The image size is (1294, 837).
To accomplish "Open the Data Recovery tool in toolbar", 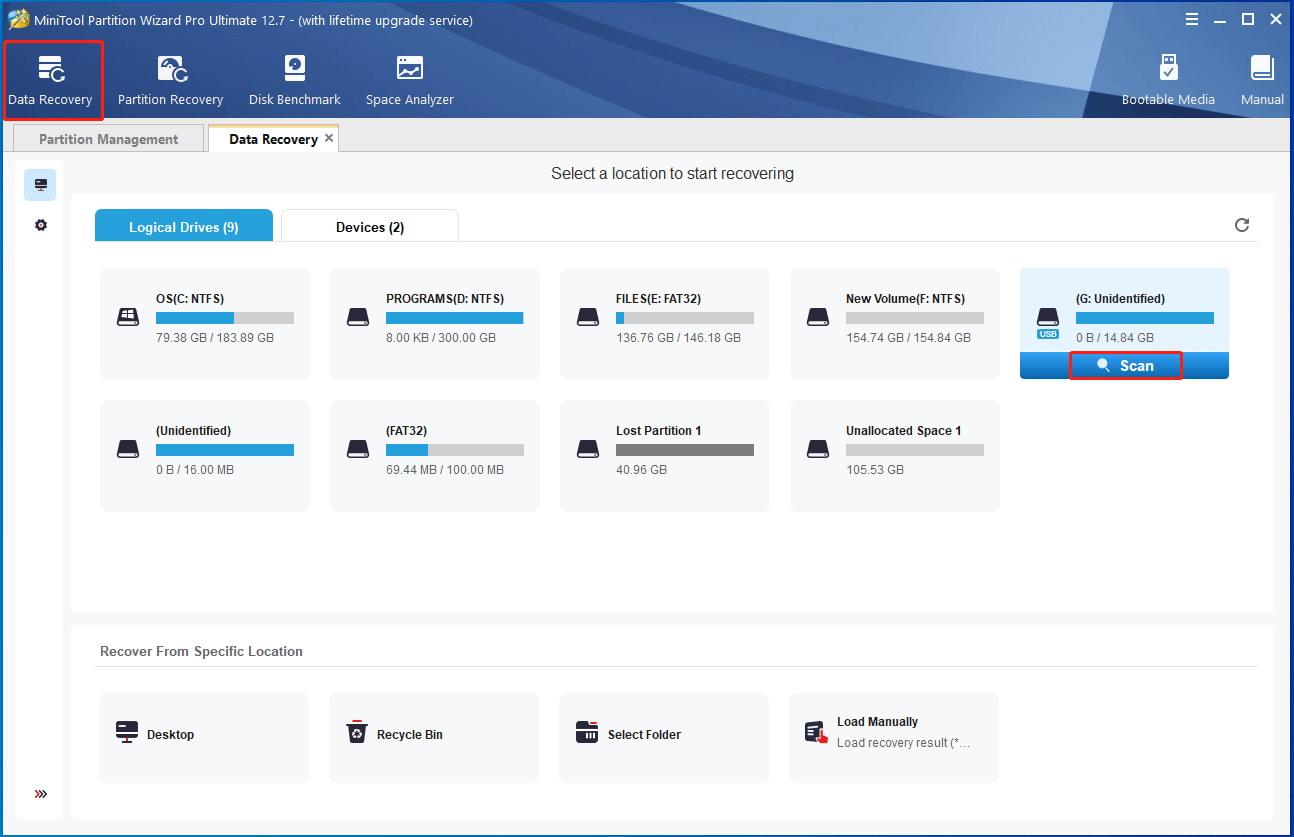I will (51, 80).
